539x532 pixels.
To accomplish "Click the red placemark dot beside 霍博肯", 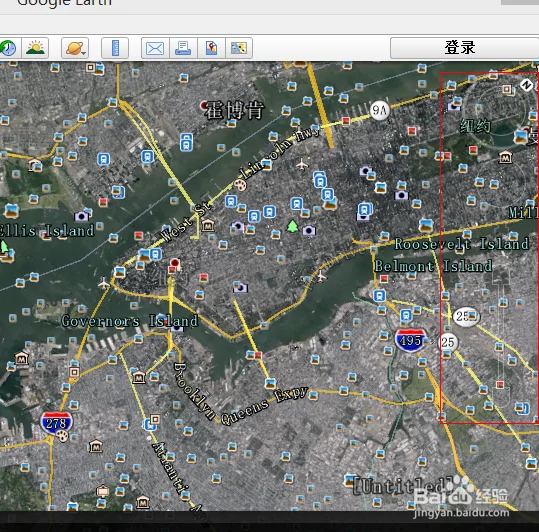I will [x=205, y=105].
